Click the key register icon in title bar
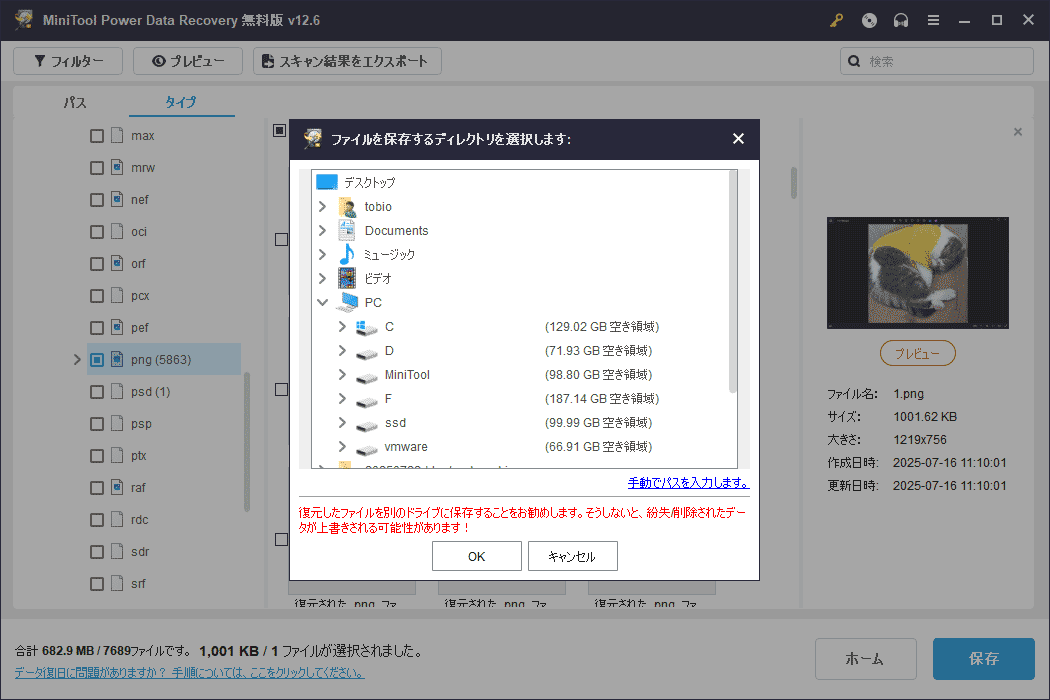1050x700 pixels. tap(836, 21)
